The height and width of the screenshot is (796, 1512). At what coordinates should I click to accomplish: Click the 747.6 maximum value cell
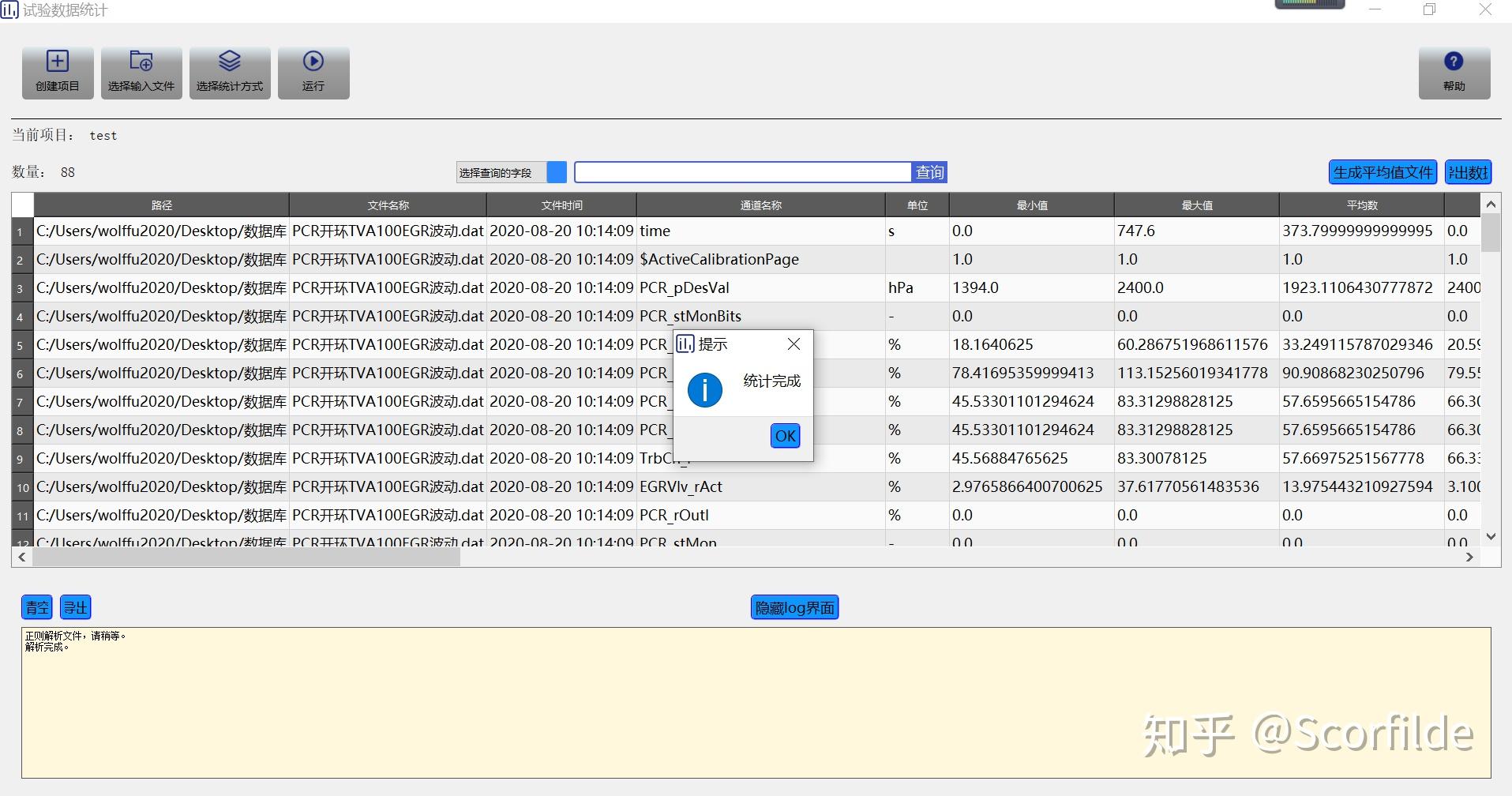coord(1197,231)
